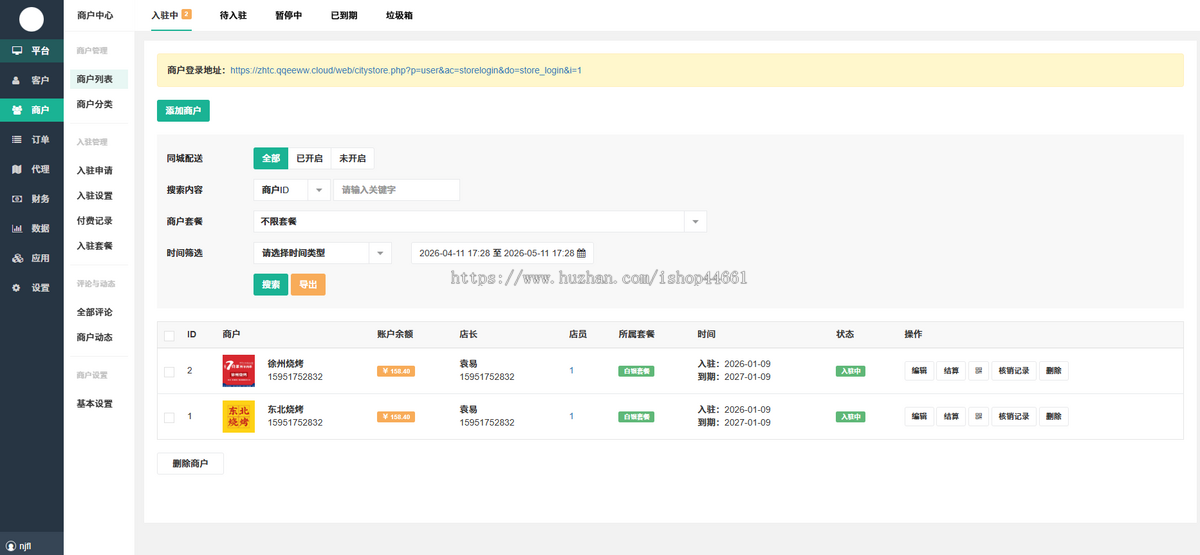This screenshot has height=555, width=1200.
Task: Open the 平台 section in the sidebar
Action: pyautogui.click(x=32, y=50)
